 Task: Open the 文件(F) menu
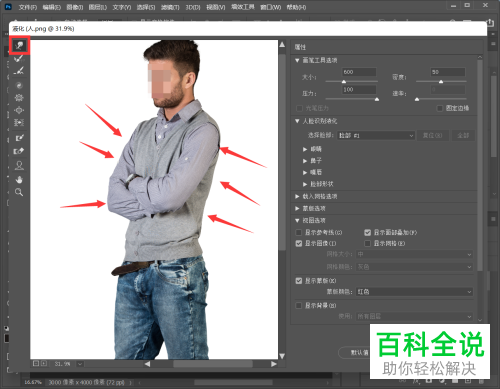(28, 7)
